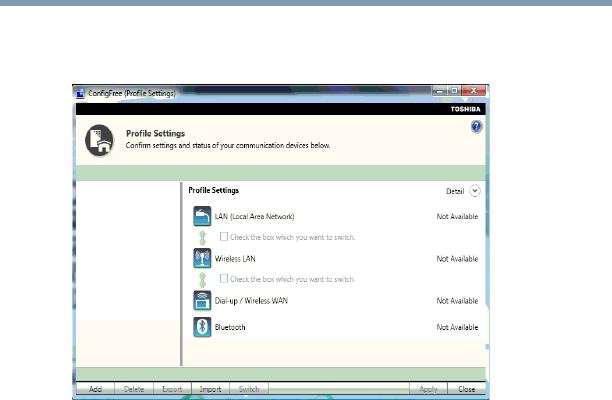This screenshot has height=400, width=612.
Task: Click the ConfigFree title bar app icon
Action: click(x=80, y=94)
